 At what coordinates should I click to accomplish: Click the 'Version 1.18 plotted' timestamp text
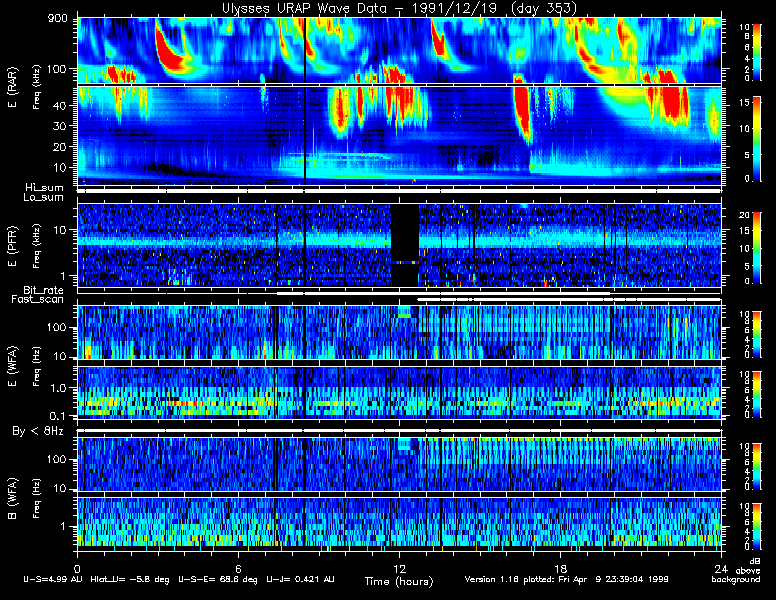pyautogui.click(x=566, y=579)
